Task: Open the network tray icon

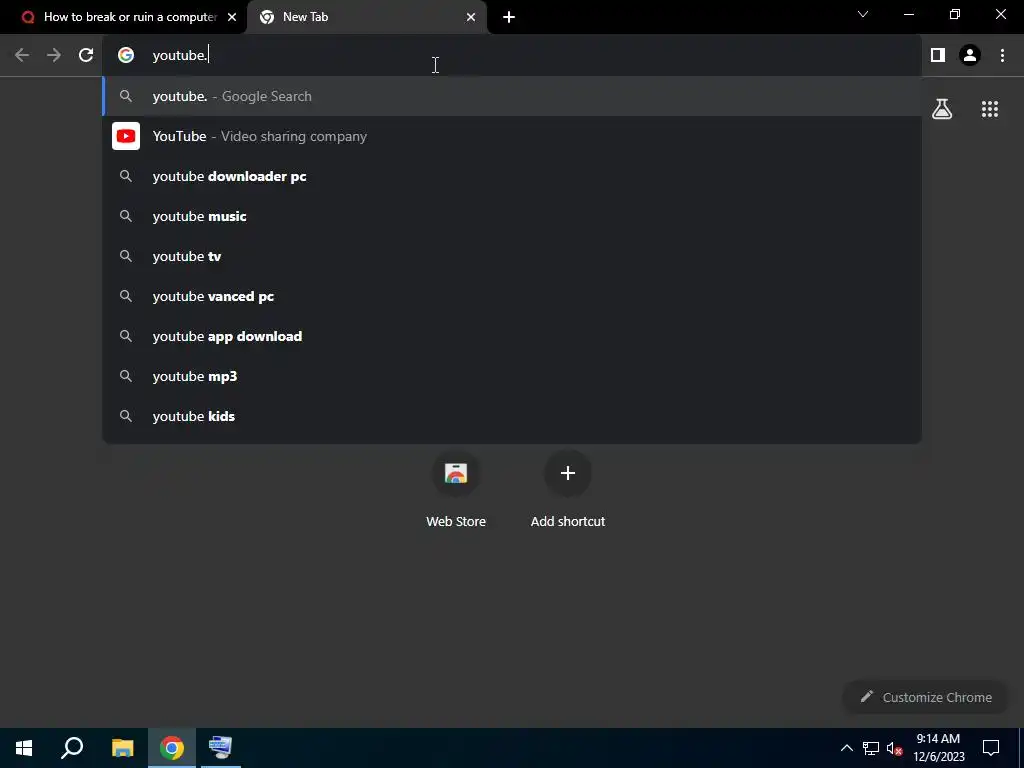Action: tap(871, 748)
